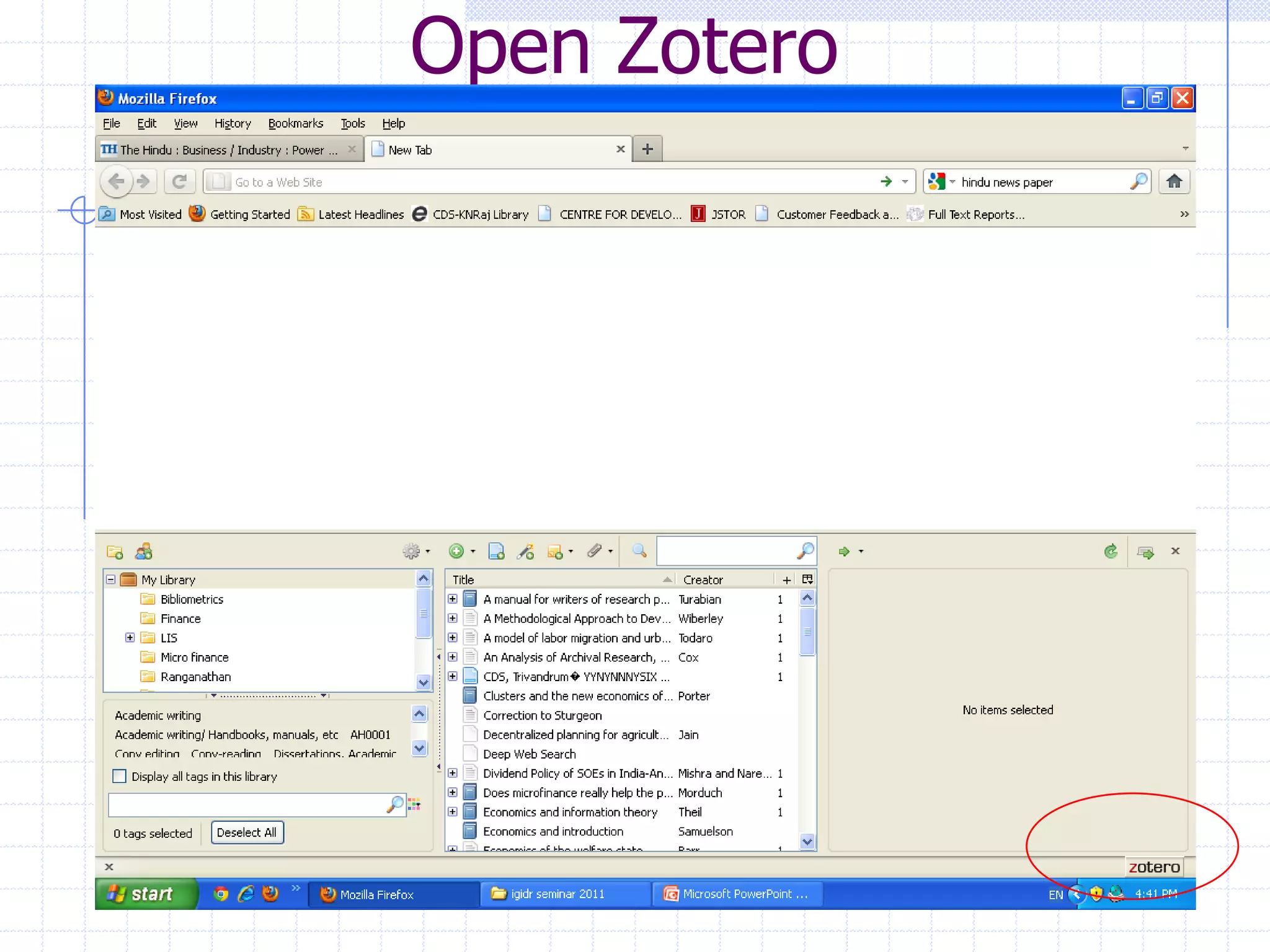Click Add Item by Identifier wand icon

(x=526, y=552)
